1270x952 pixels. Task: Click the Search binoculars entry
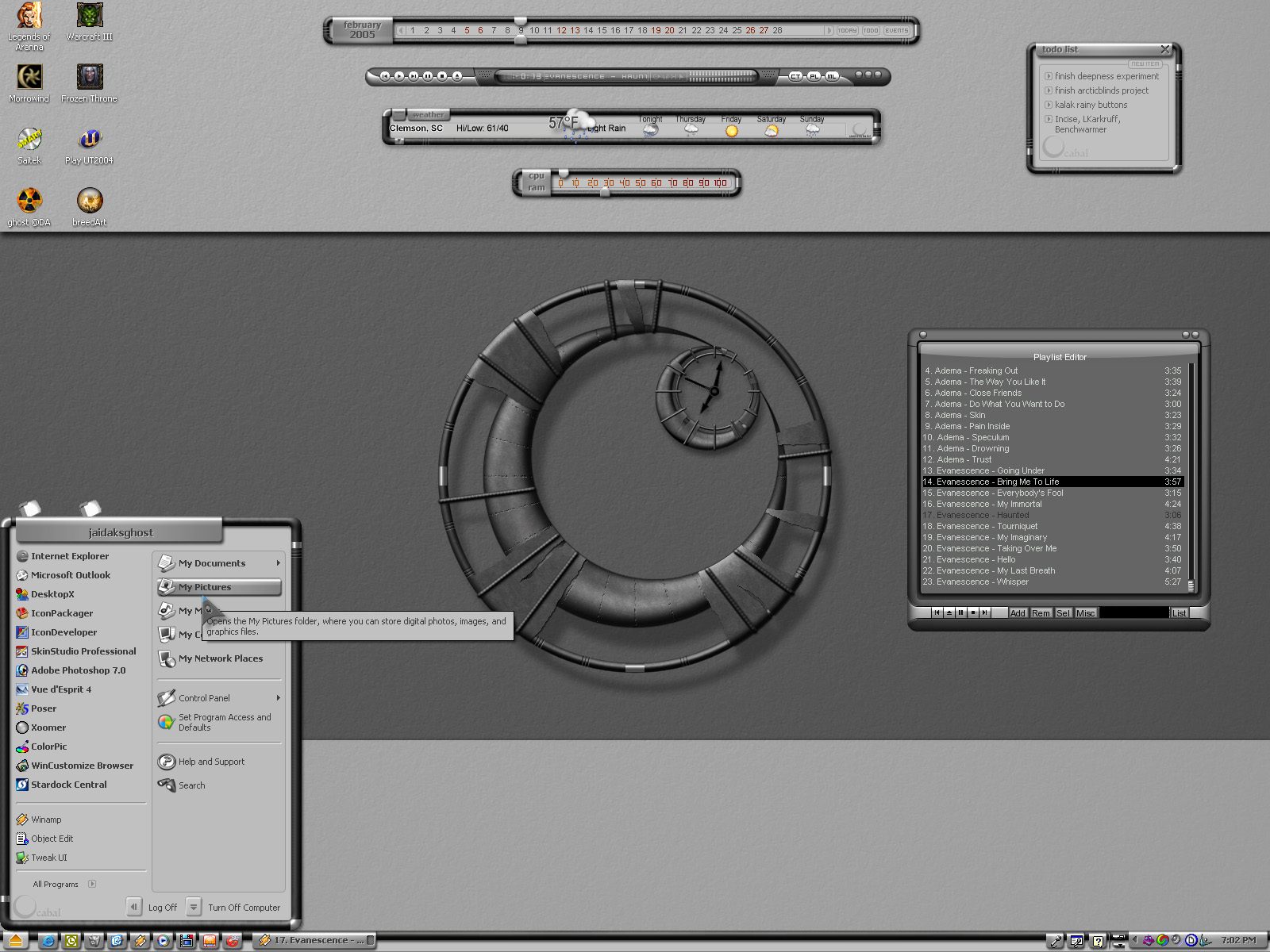[182, 785]
